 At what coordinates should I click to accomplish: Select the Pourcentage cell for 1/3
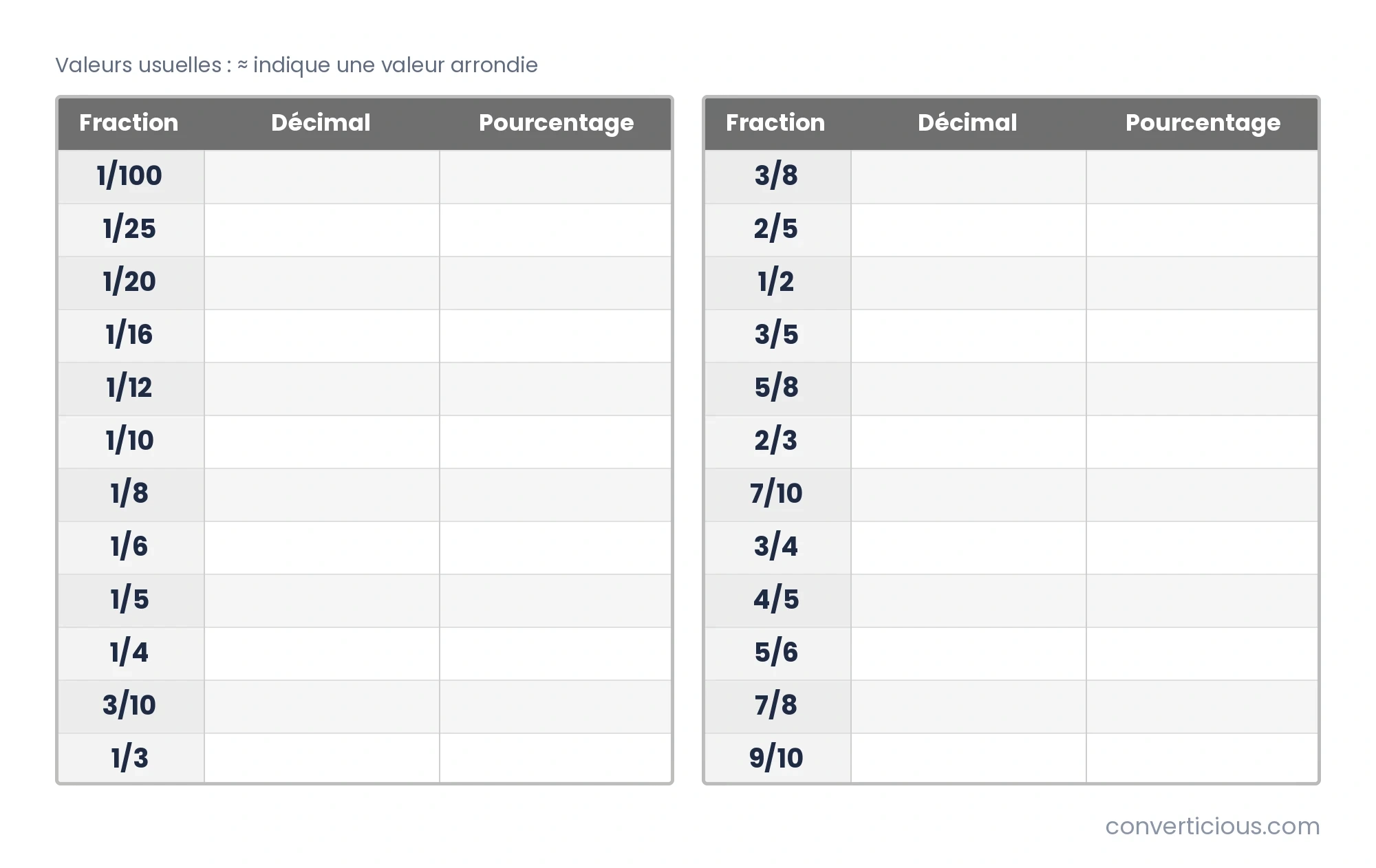pyautogui.click(x=555, y=758)
